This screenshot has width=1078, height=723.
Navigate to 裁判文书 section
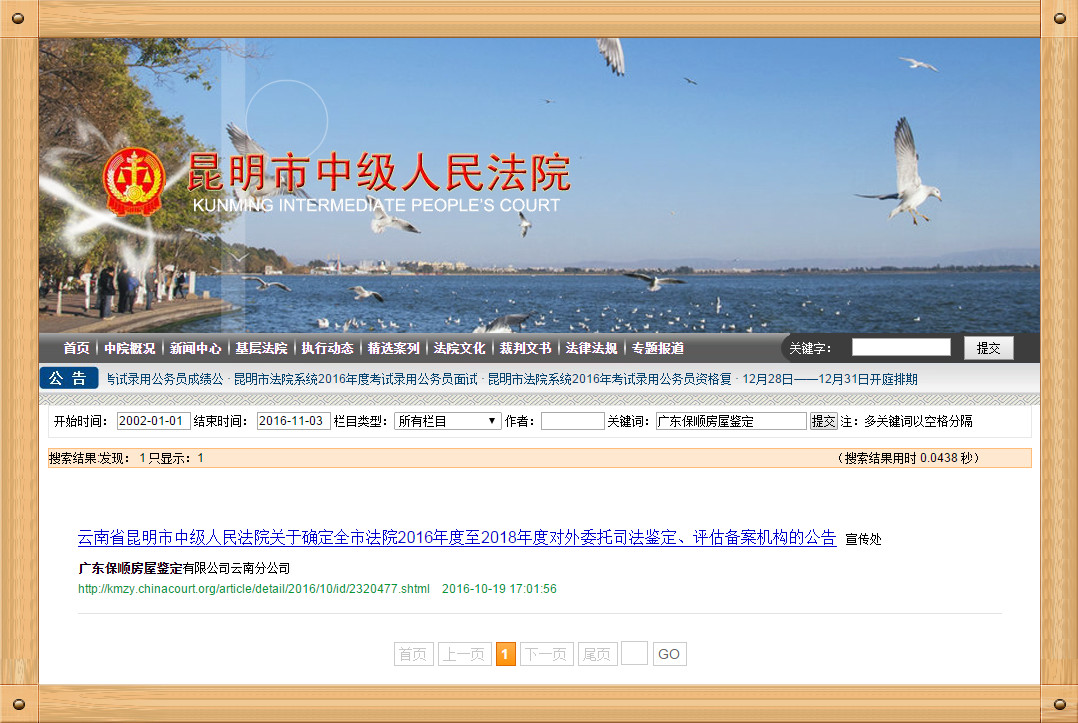[x=525, y=348]
